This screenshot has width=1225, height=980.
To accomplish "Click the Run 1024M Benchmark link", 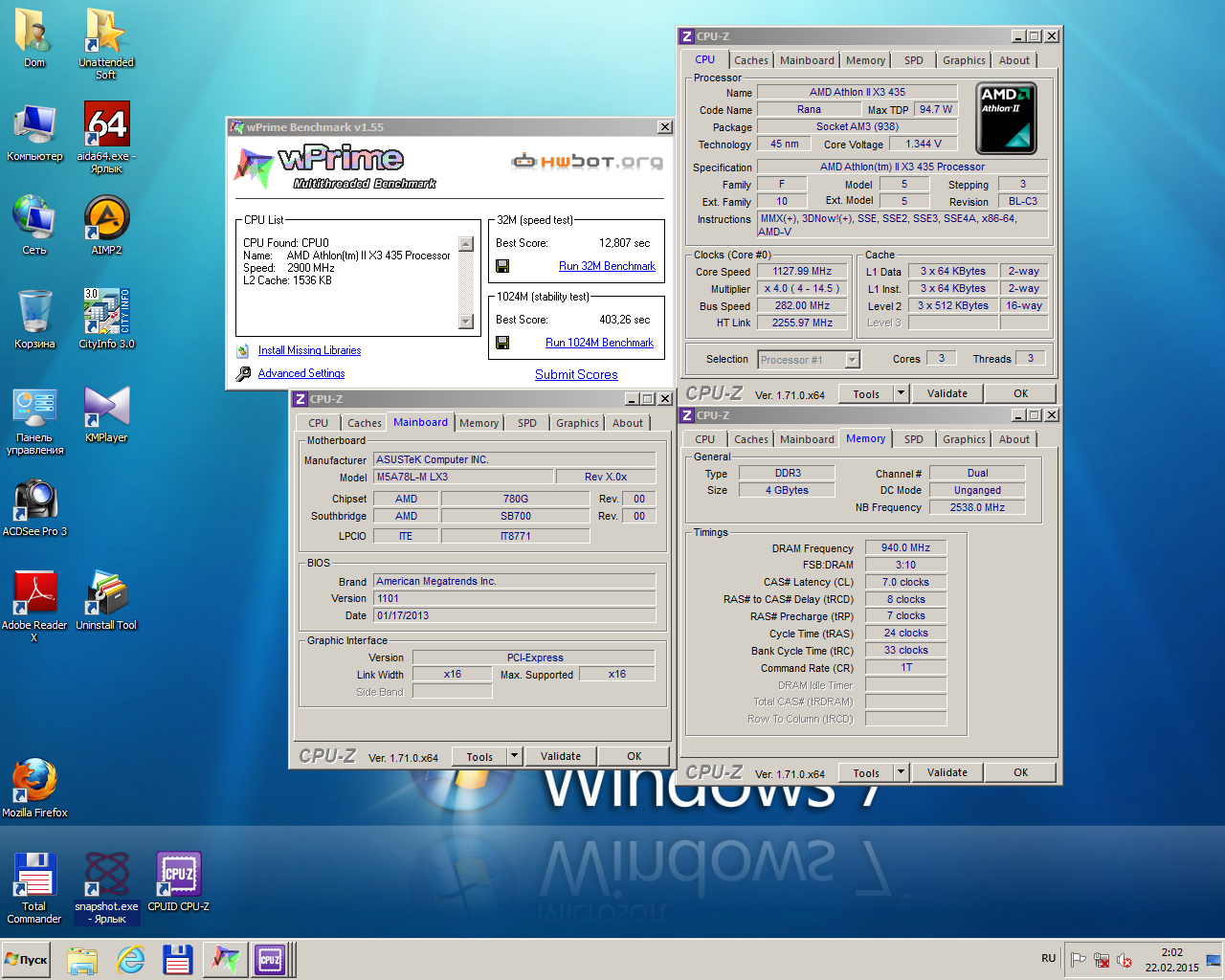I will click(x=599, y=343).
